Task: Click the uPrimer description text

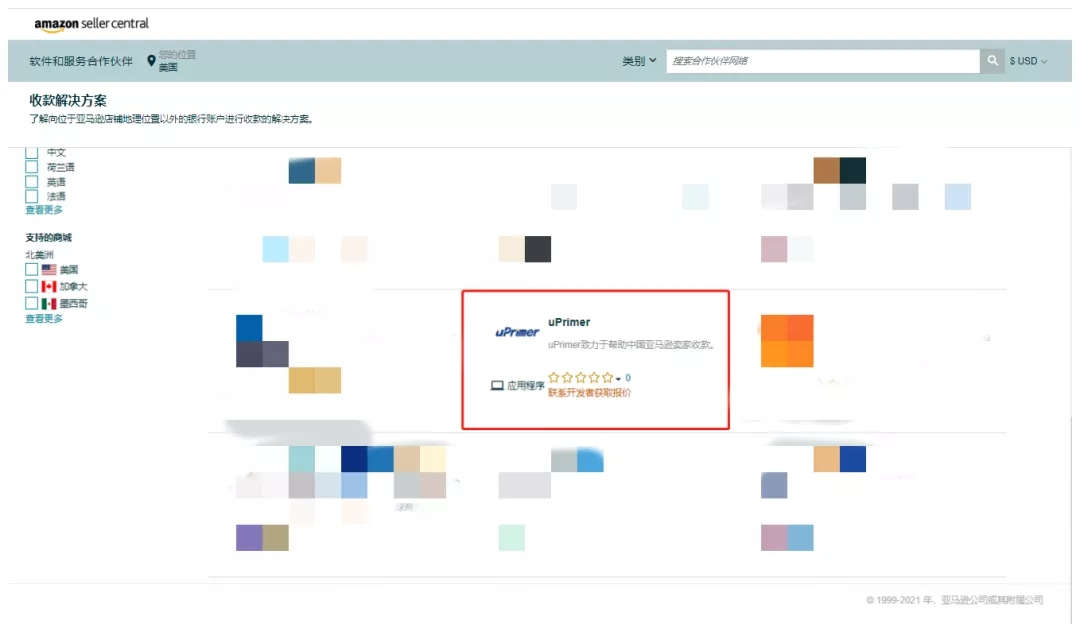Action: point(630,344)
